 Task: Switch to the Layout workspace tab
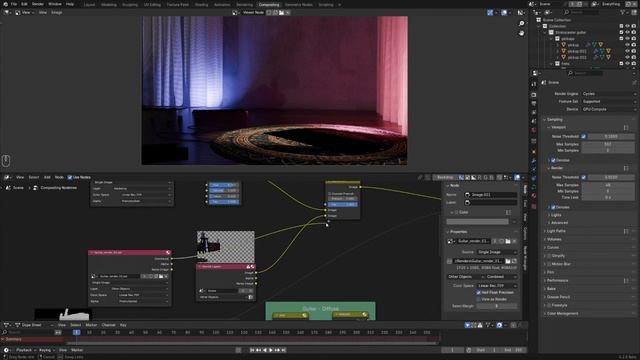(89, 4)
